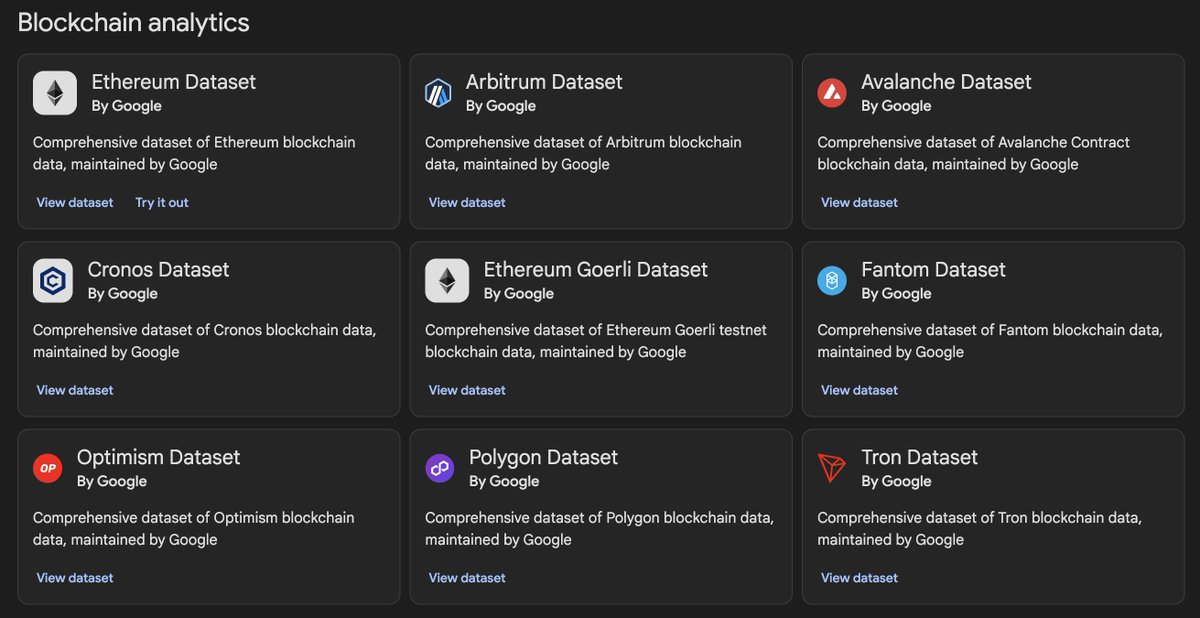Select the Ethereum Goerli Dataset title
Screen dimensions: 1200x618
click(x=596, y=269)
